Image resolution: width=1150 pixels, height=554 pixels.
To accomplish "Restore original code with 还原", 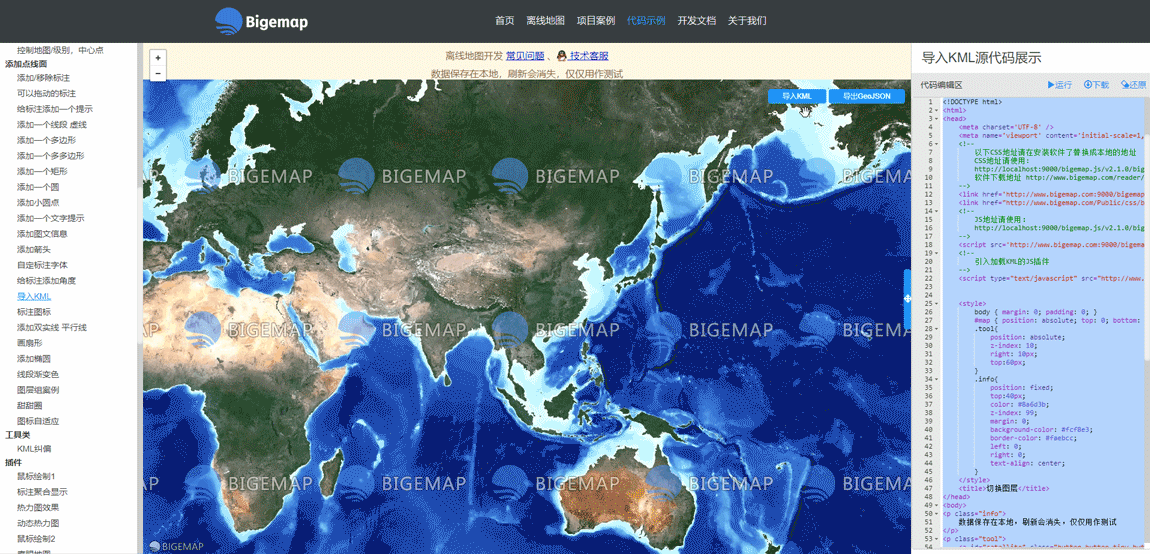I will click(1134, 85).
